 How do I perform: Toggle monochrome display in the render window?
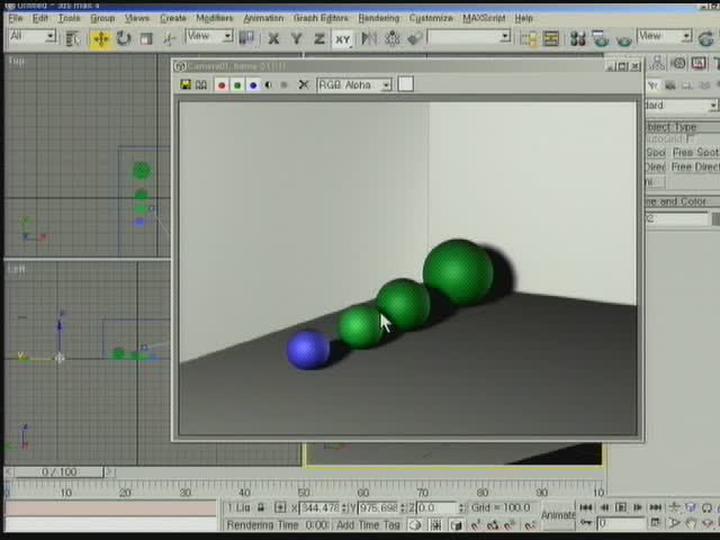284,85
